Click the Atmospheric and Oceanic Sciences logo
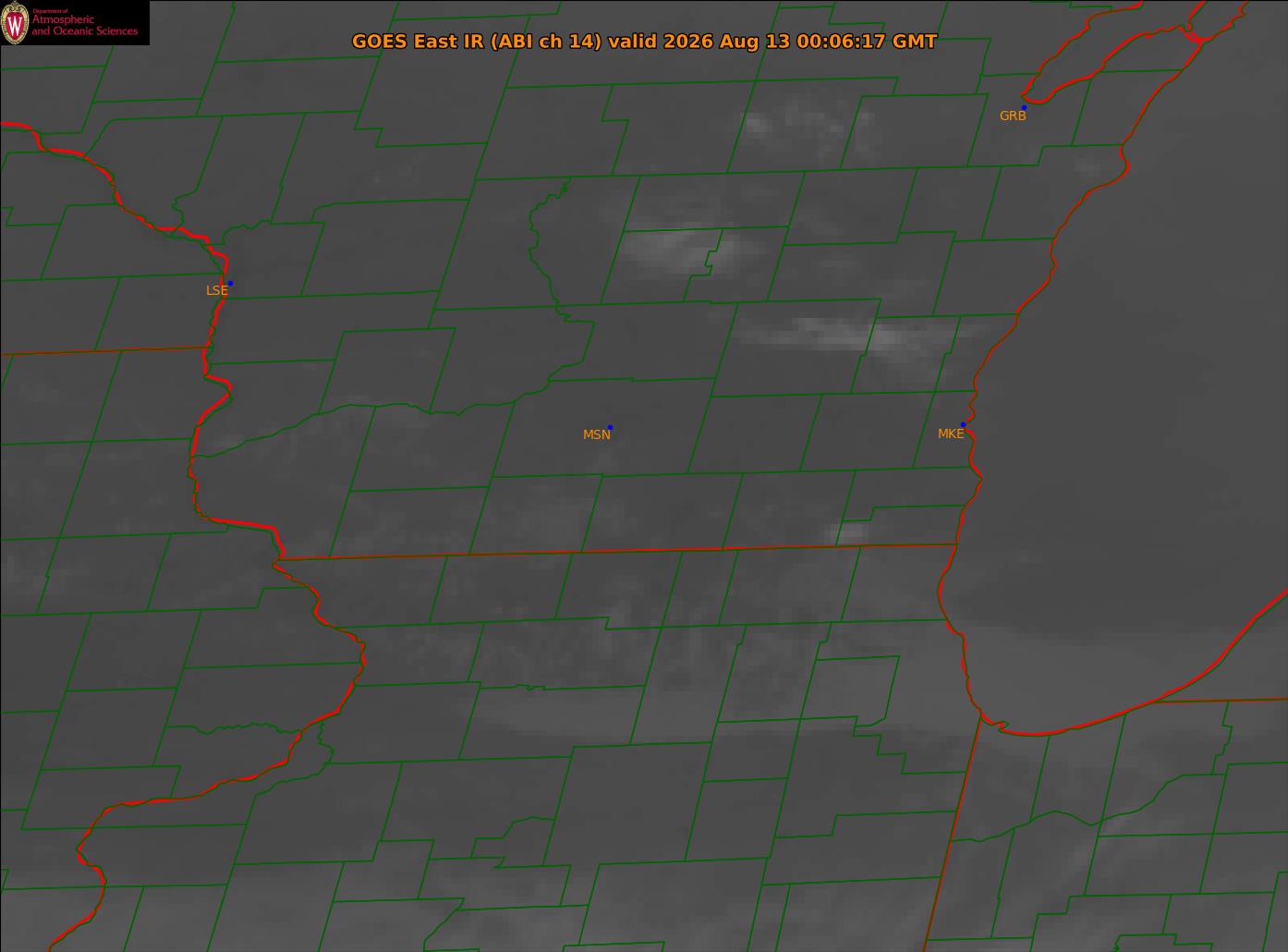The width and height of the screenshot is (1288, 952). click(x=75, y=23)
